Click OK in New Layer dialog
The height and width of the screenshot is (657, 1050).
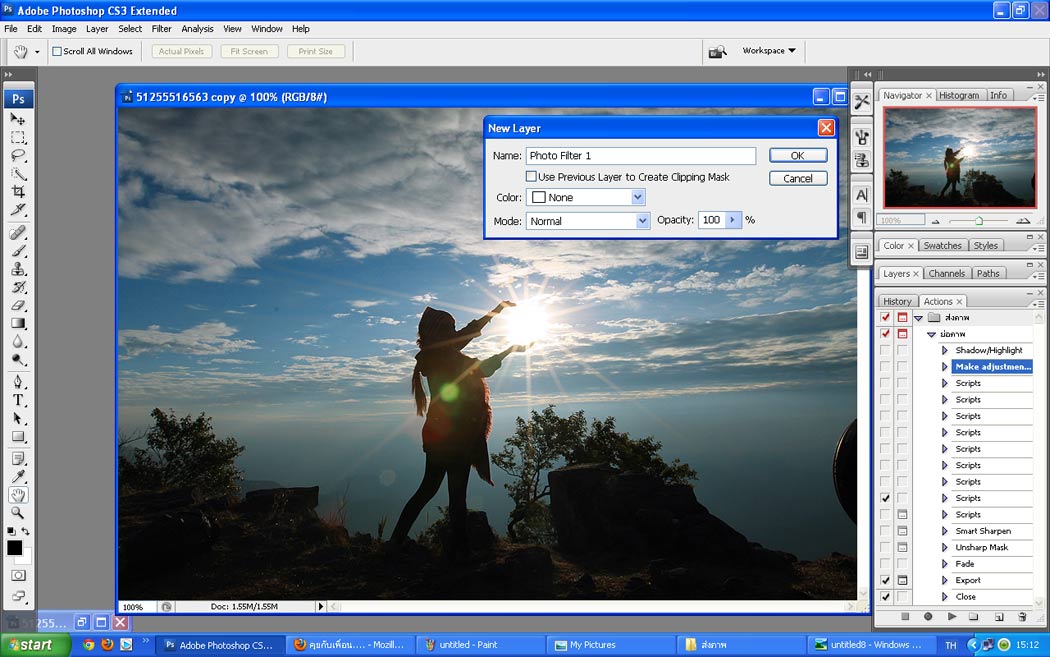797,156
